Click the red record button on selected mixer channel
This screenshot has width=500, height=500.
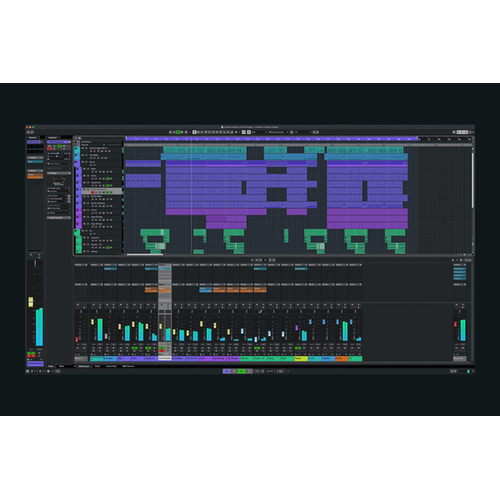(162, 351)
